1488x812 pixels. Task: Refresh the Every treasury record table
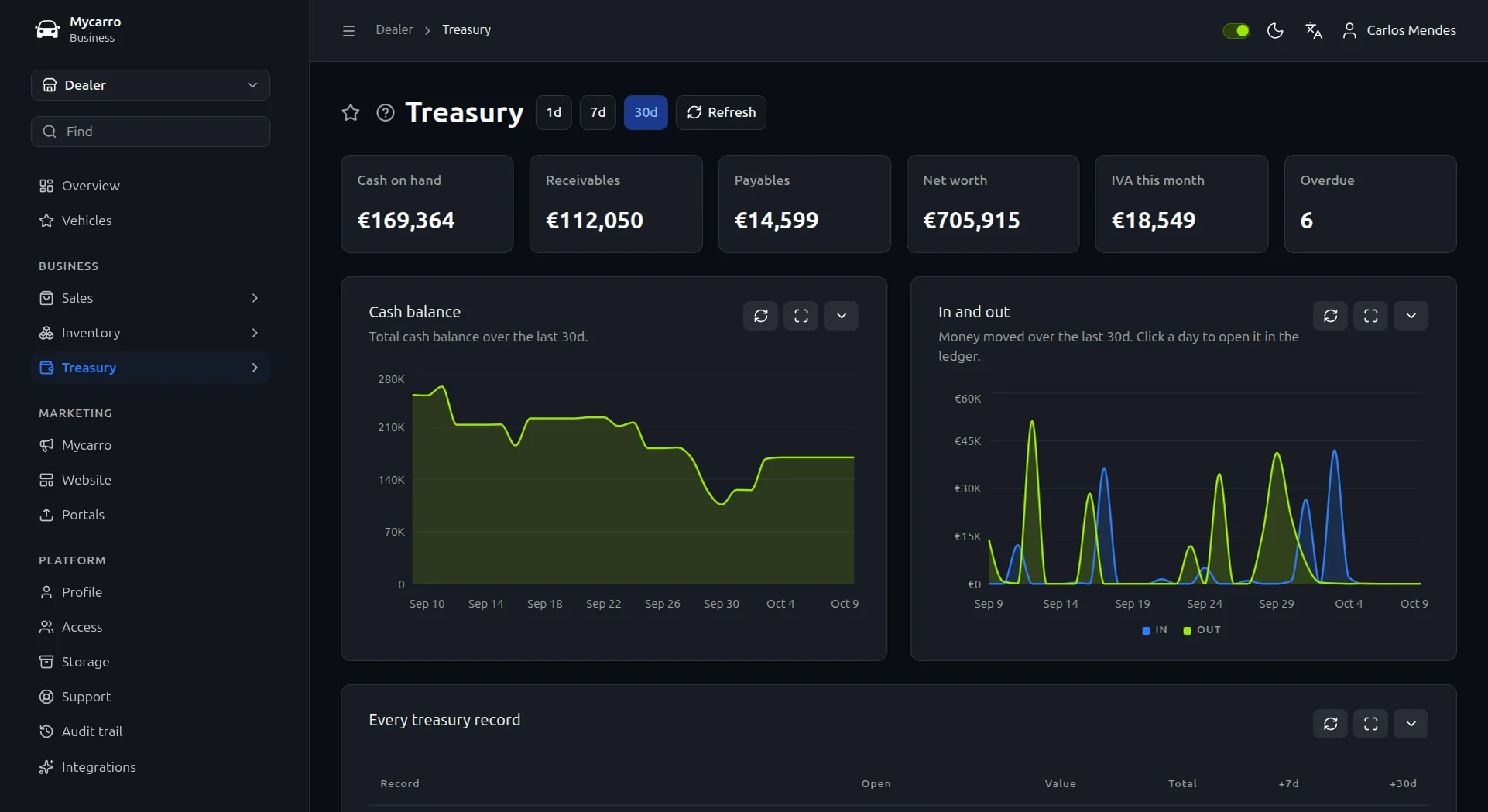click(1331, 724)
